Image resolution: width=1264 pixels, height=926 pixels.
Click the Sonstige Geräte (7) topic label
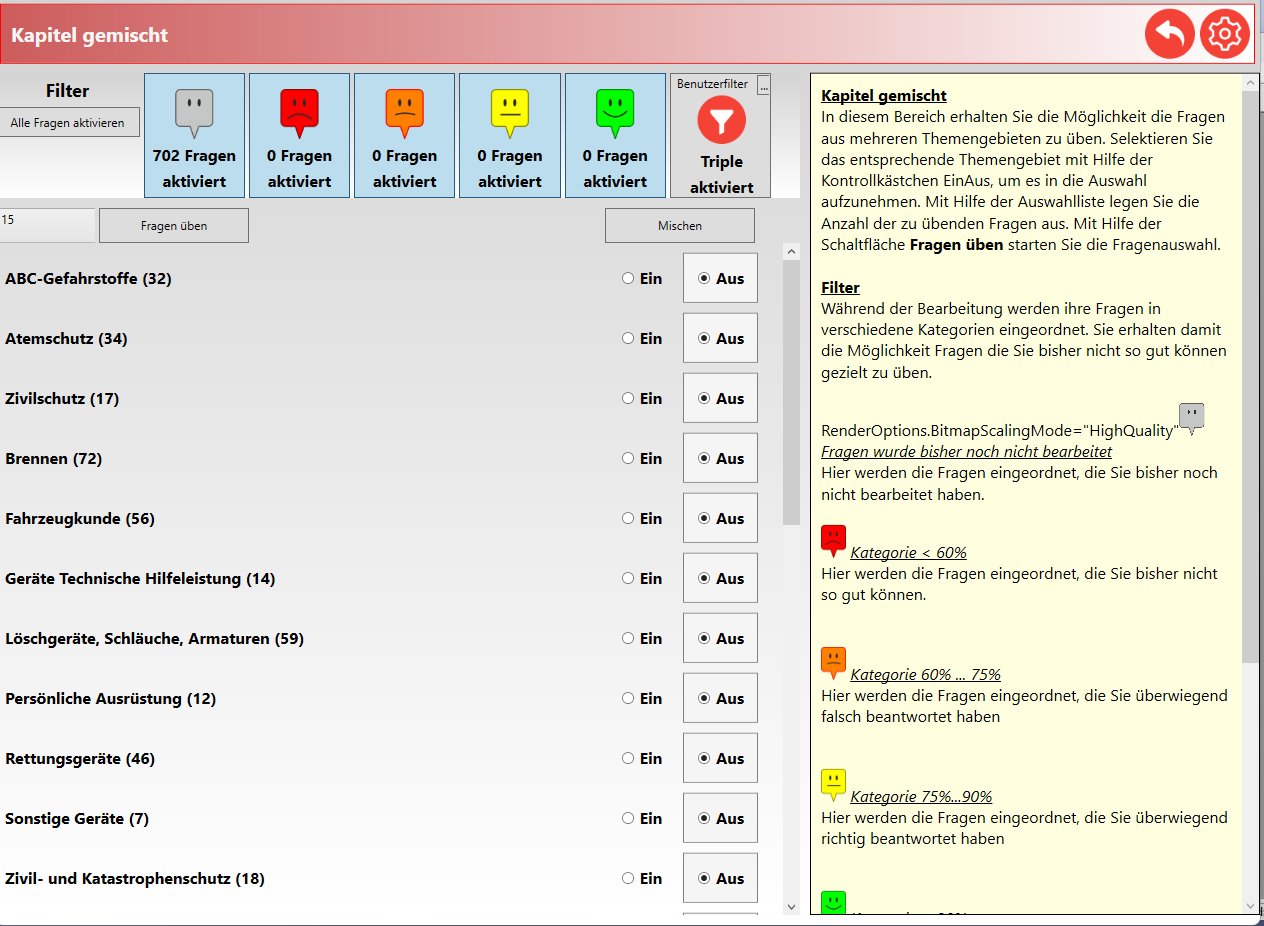pyautogui.click(x=77, y=819)
